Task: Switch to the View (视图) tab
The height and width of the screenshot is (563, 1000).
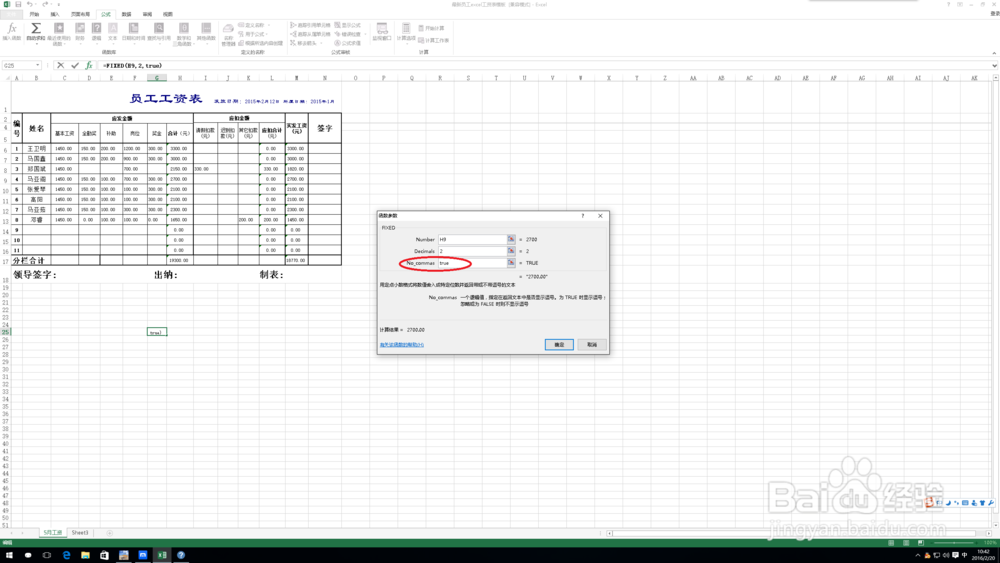Action: (x=168, y=14)
